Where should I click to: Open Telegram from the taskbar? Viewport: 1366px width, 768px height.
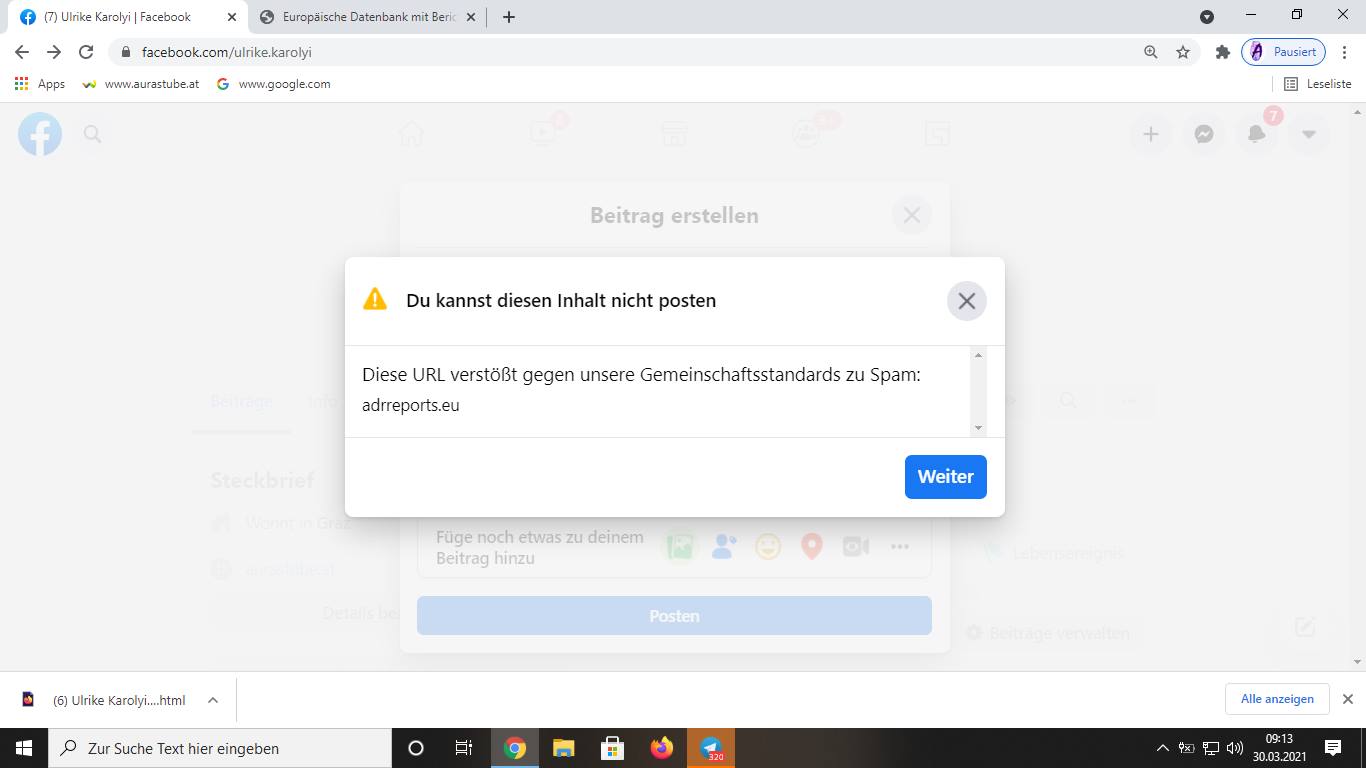(x=711, y=748)
